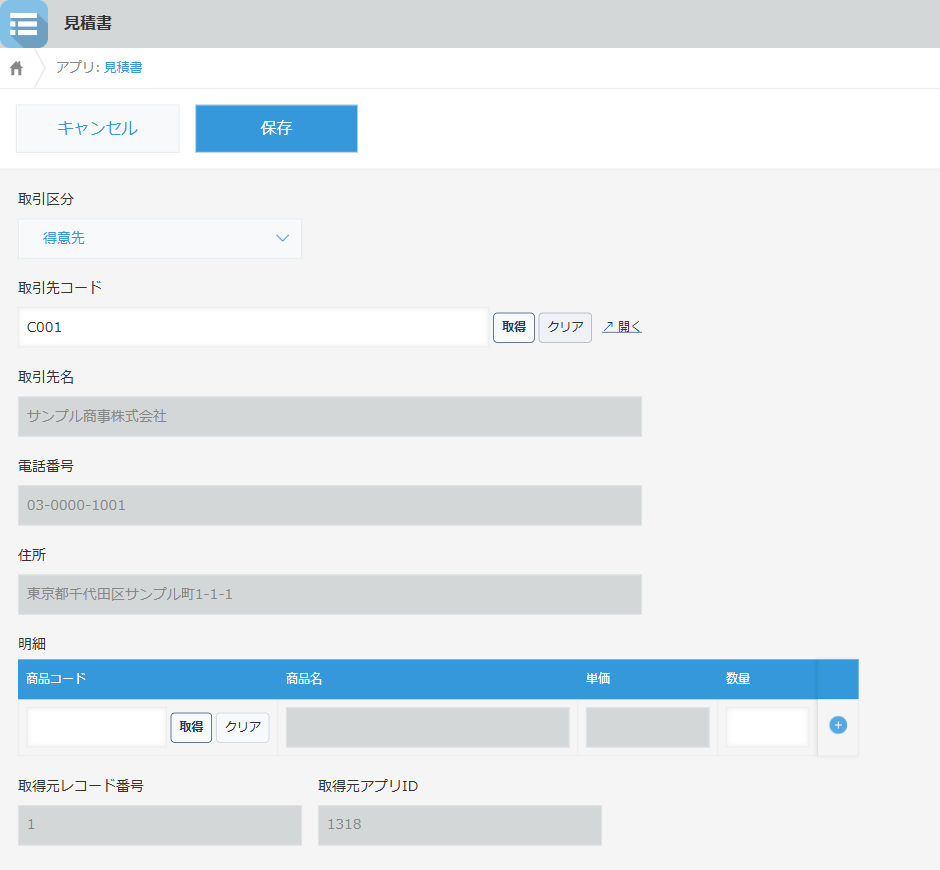Click the 取得元アプリID label

coord(368,786)
